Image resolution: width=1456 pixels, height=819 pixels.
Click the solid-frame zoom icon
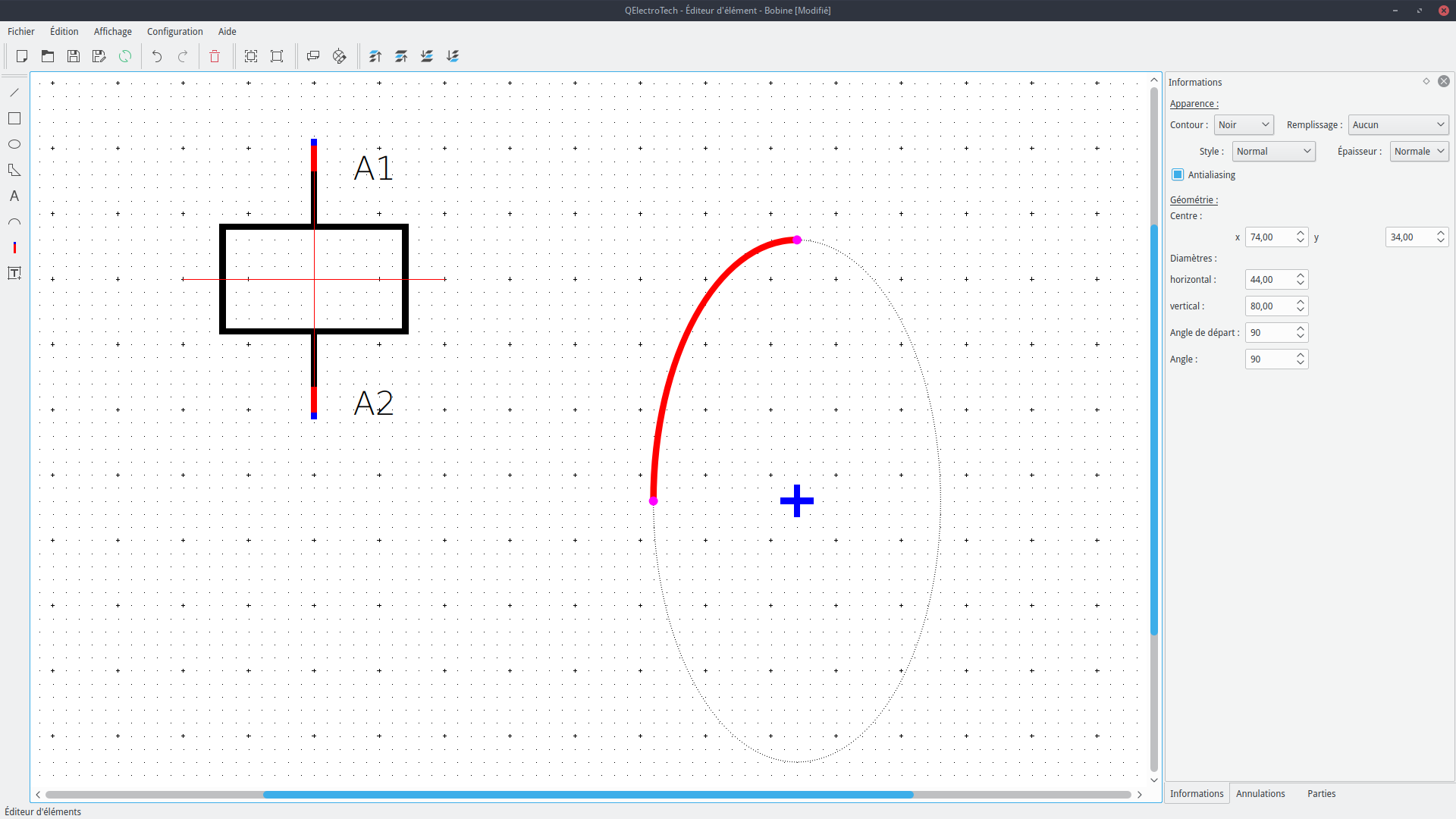point(277,56)
